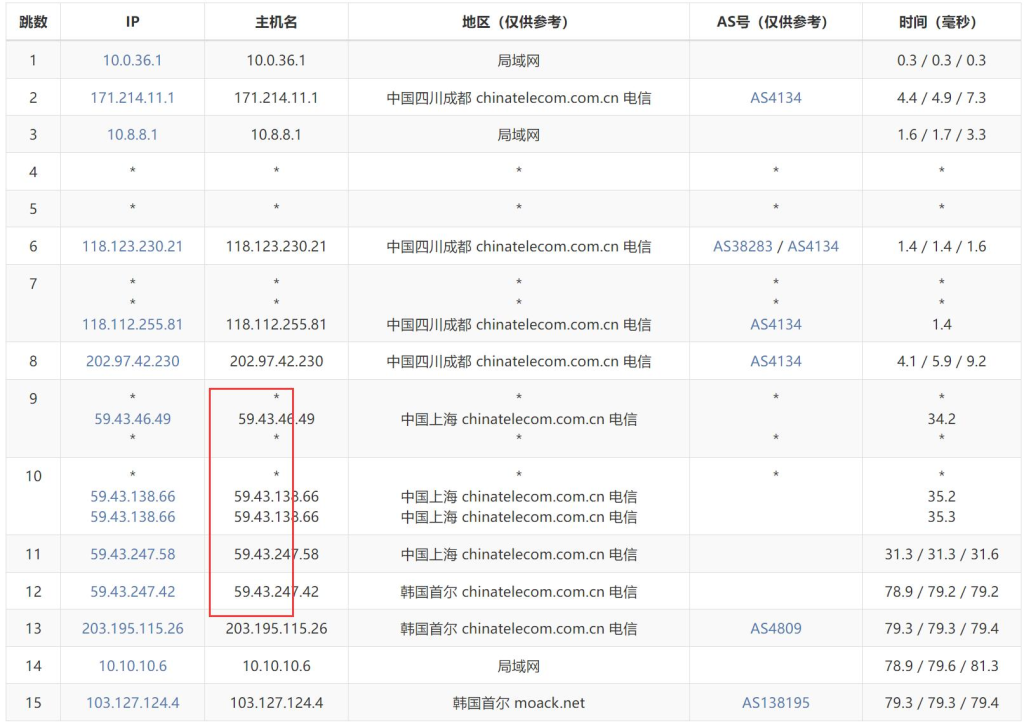Screen dimensions: 1024x725
Task: Open the 118.112.255.81 IP link at hop 7
Action: pos(132,324)
